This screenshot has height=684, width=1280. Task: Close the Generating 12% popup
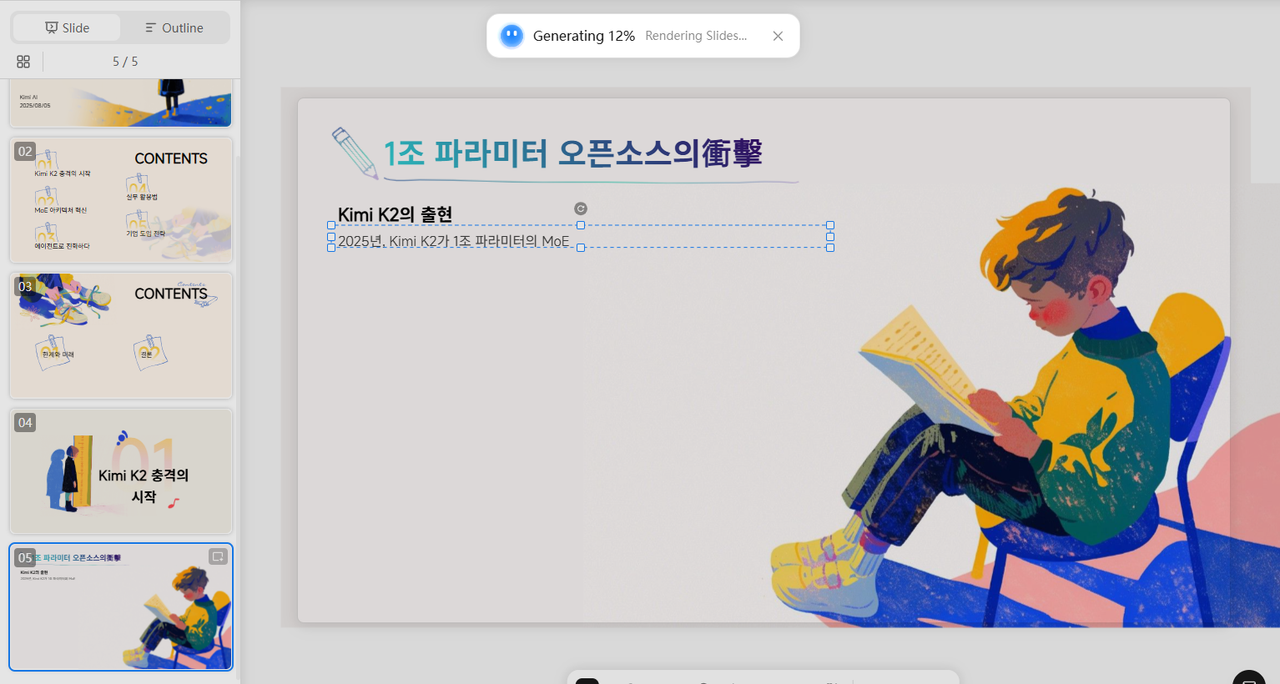778,36
